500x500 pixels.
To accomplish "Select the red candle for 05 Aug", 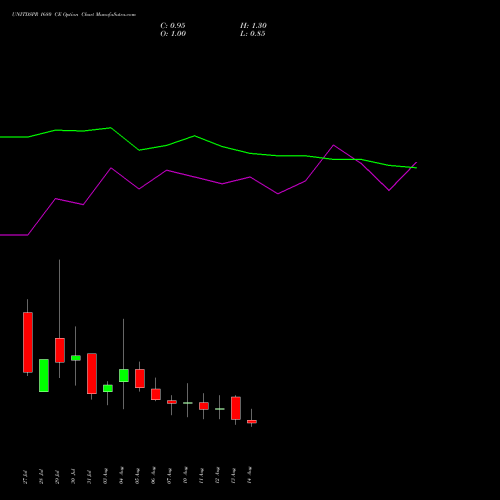I will 140,378.
